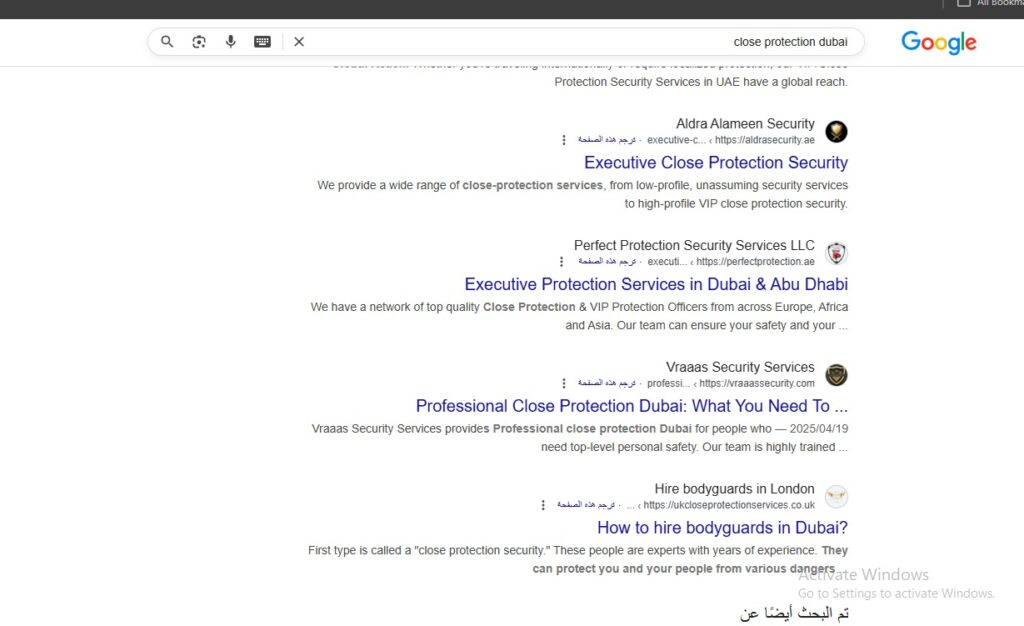Click the Vraaas Security Services favicon
The image size is (1024, 626).
point(836,375)
